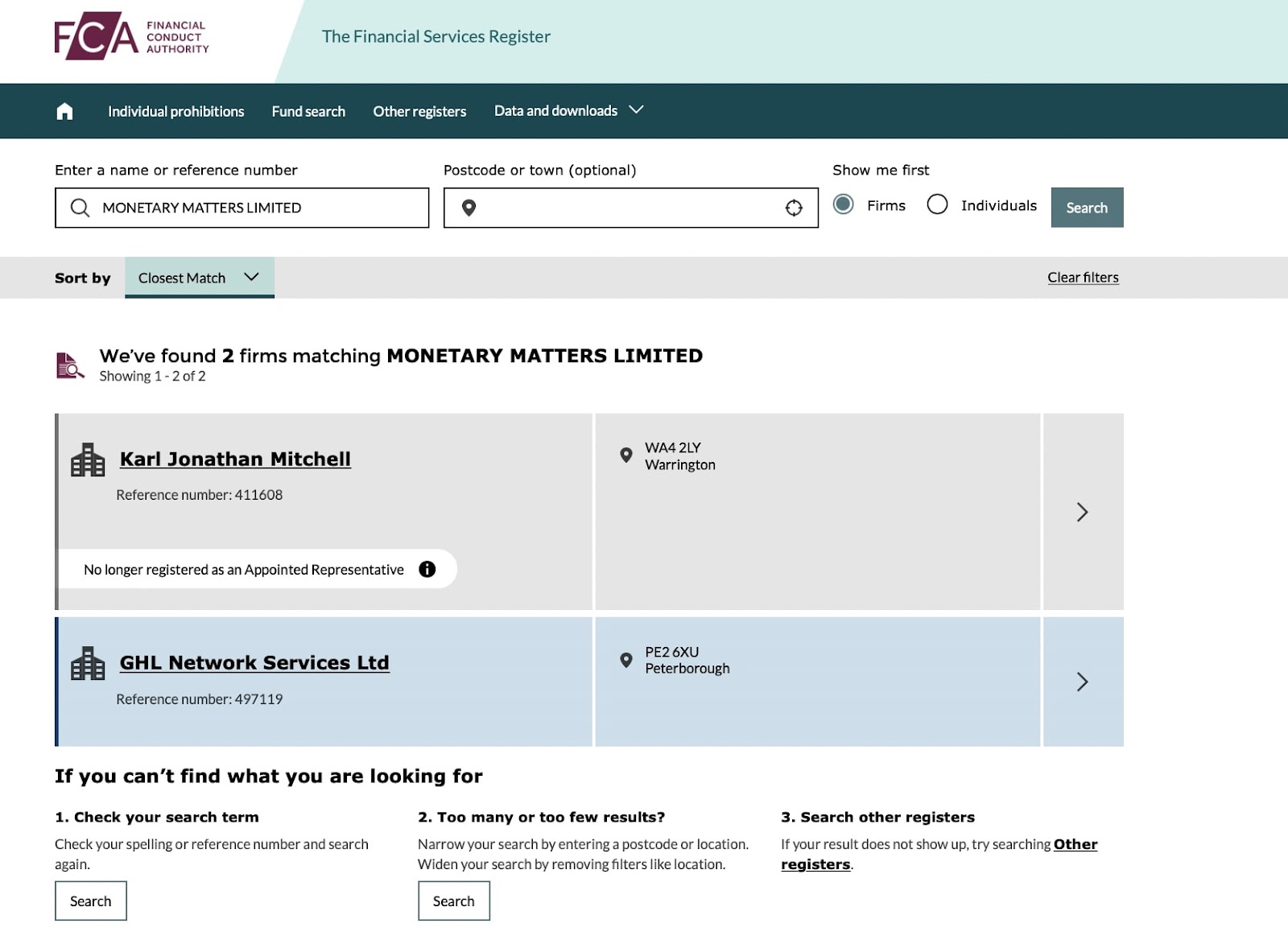
Task: Show info about Appointed Representative status
Action: [427, 569]
